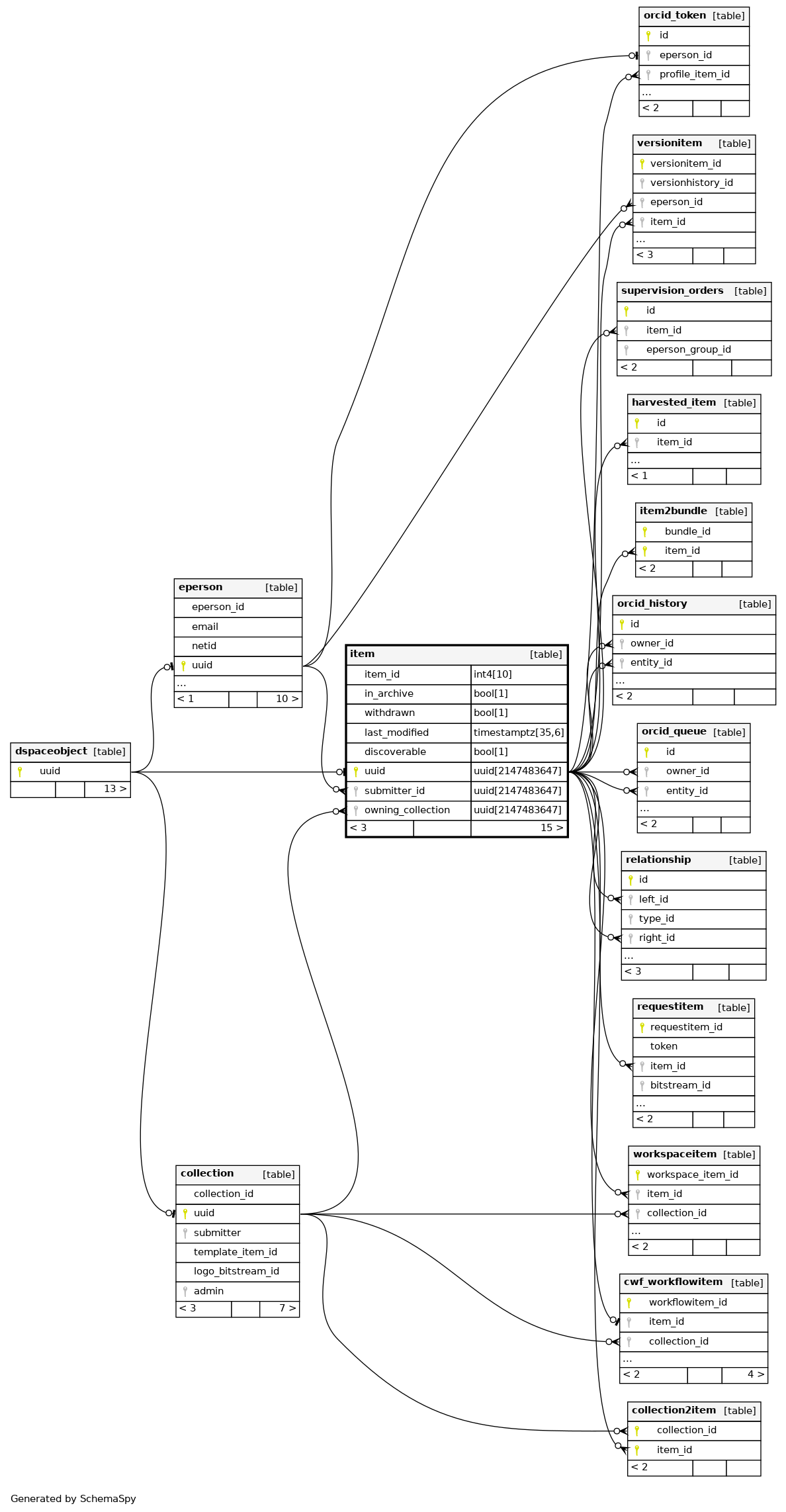Select the "15 >" children count in item table
The height and width of the screenshot is (1512, 786).
pos(552,828)
